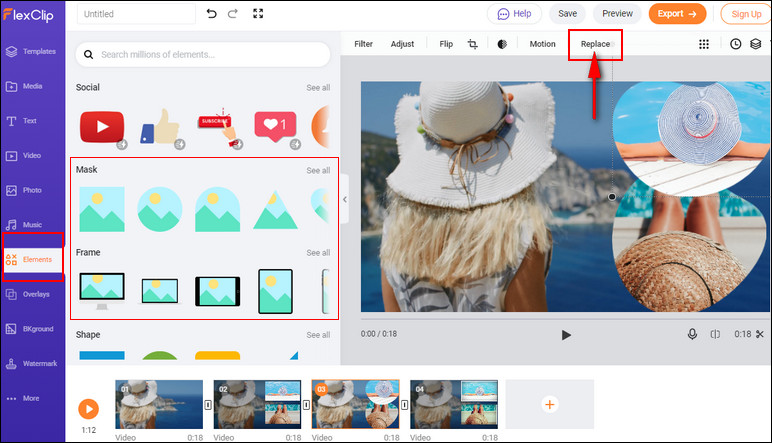The height and width of the screenshot is (443, 772).
Task: Open the More sidebar menu
Action: tap(23, 398)
